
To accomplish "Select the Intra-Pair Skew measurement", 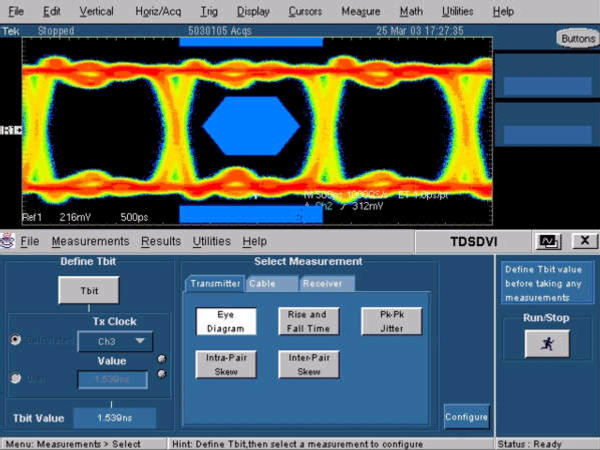I will (x=226, y=364).
